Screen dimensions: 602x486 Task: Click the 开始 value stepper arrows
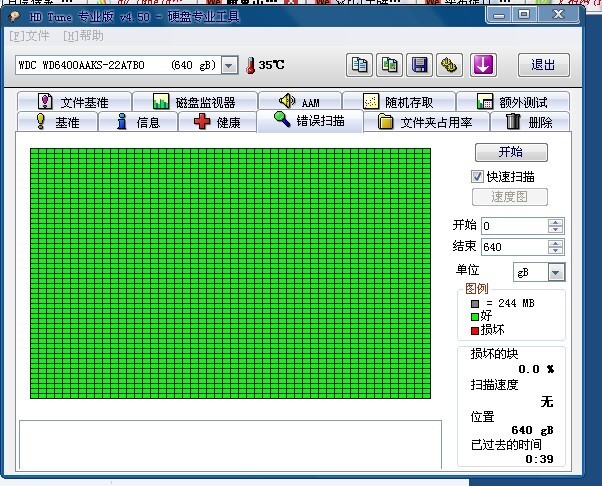556,226
